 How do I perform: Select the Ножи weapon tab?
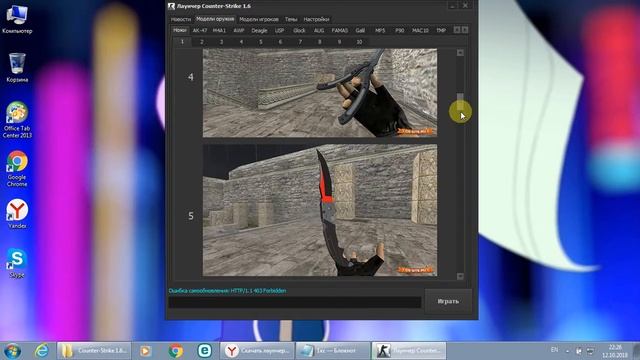coord(180,30)
